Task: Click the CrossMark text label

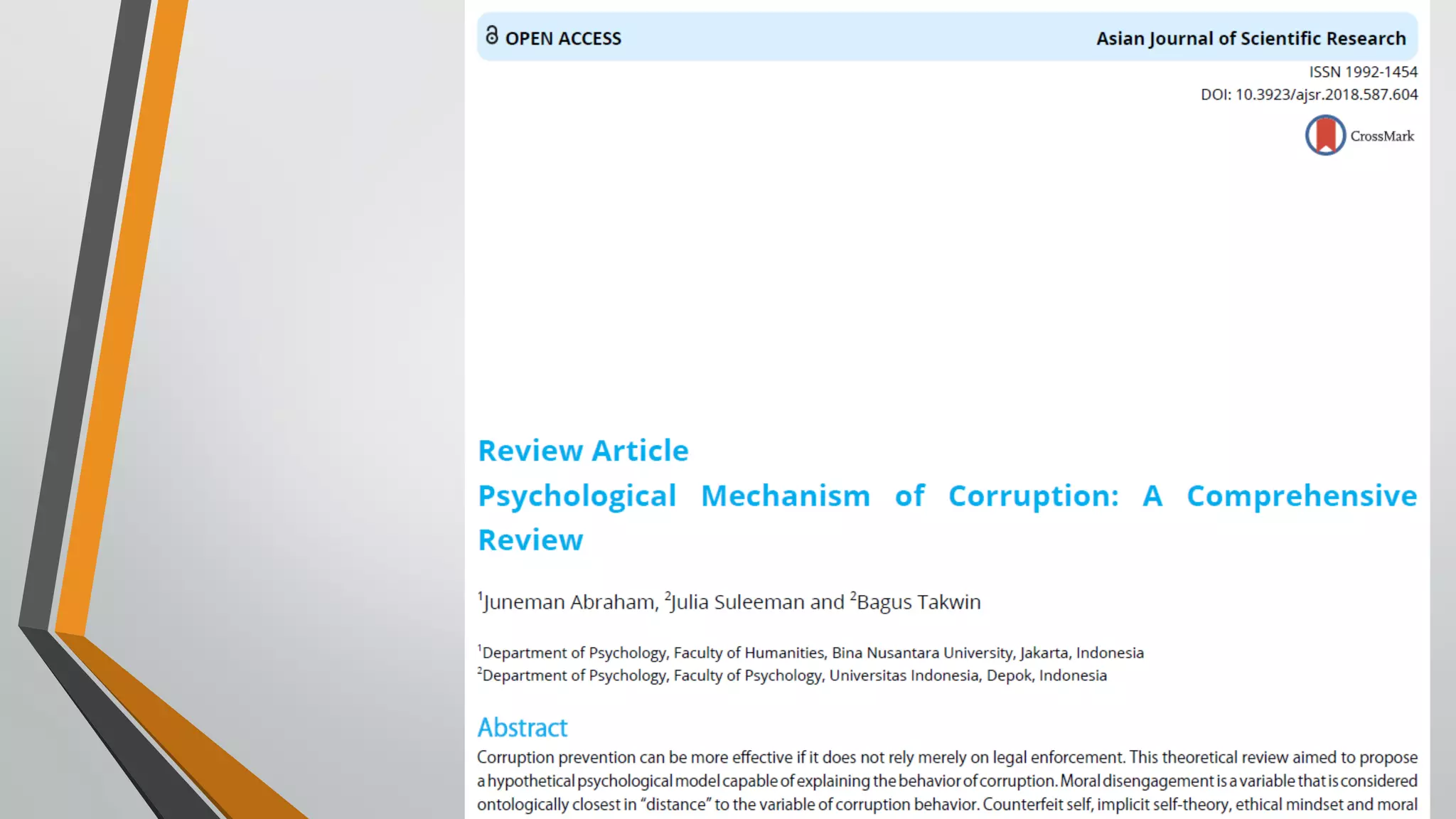Action: coord(1382,136)
